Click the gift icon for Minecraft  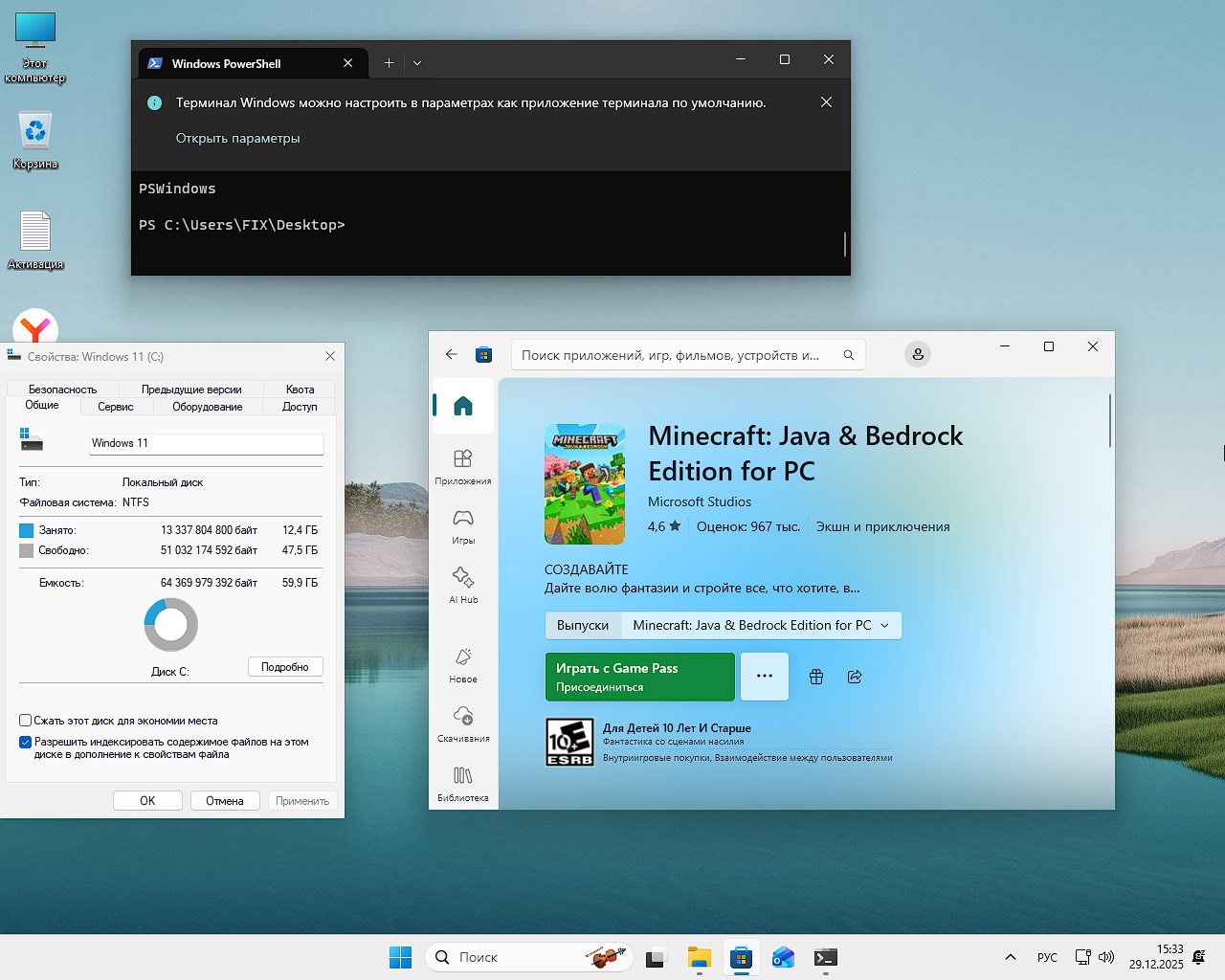click(815, 677)
